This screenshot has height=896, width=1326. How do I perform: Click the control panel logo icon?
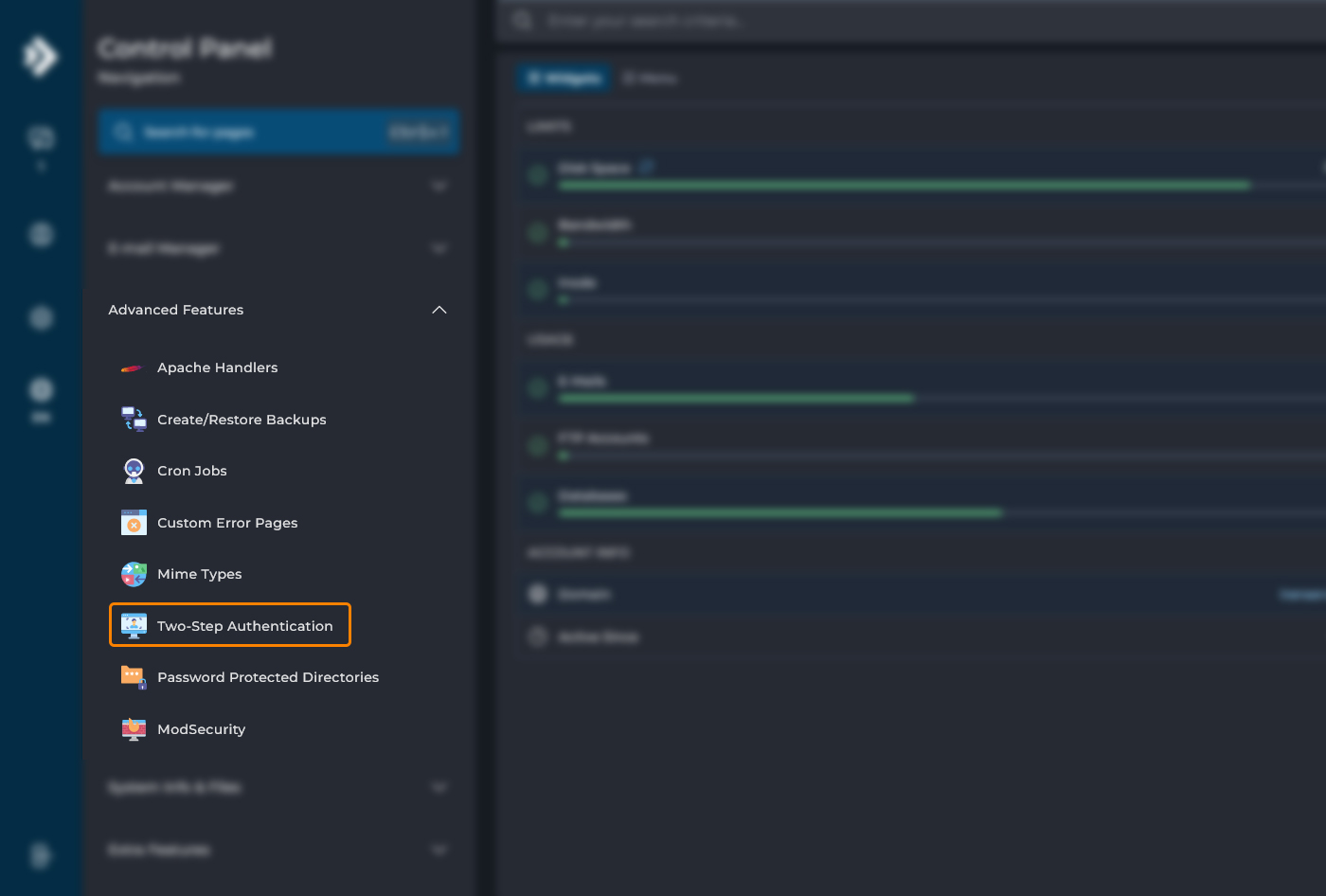[x=40, y=57]
